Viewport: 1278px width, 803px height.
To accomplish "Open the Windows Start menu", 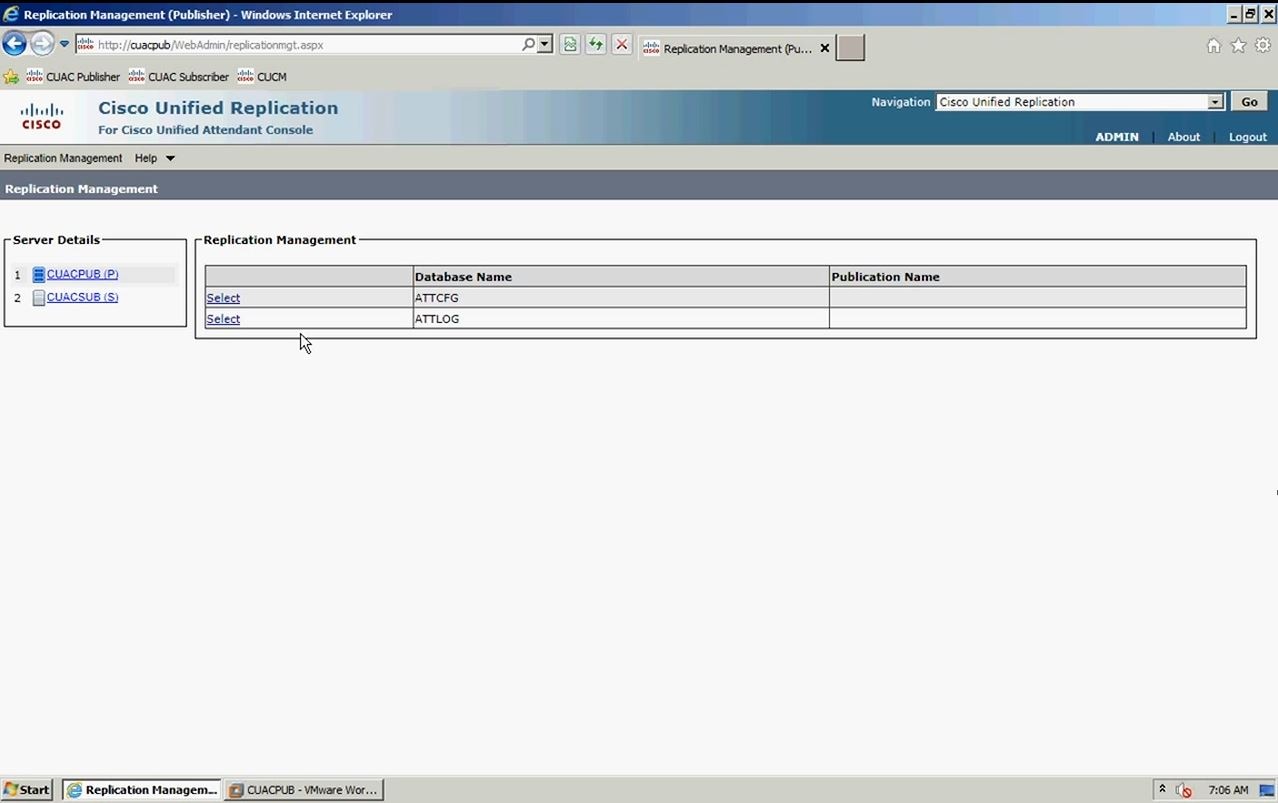I will click(x=27, y=790).
